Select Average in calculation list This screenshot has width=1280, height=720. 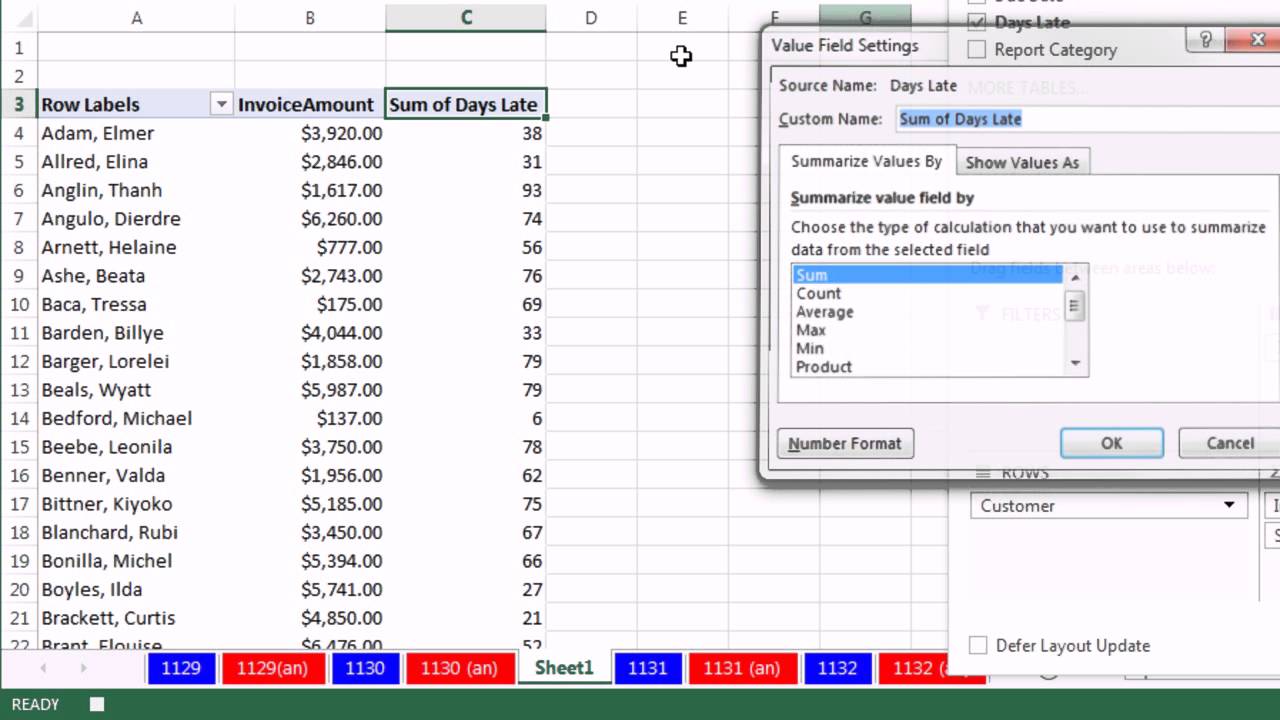927,312
